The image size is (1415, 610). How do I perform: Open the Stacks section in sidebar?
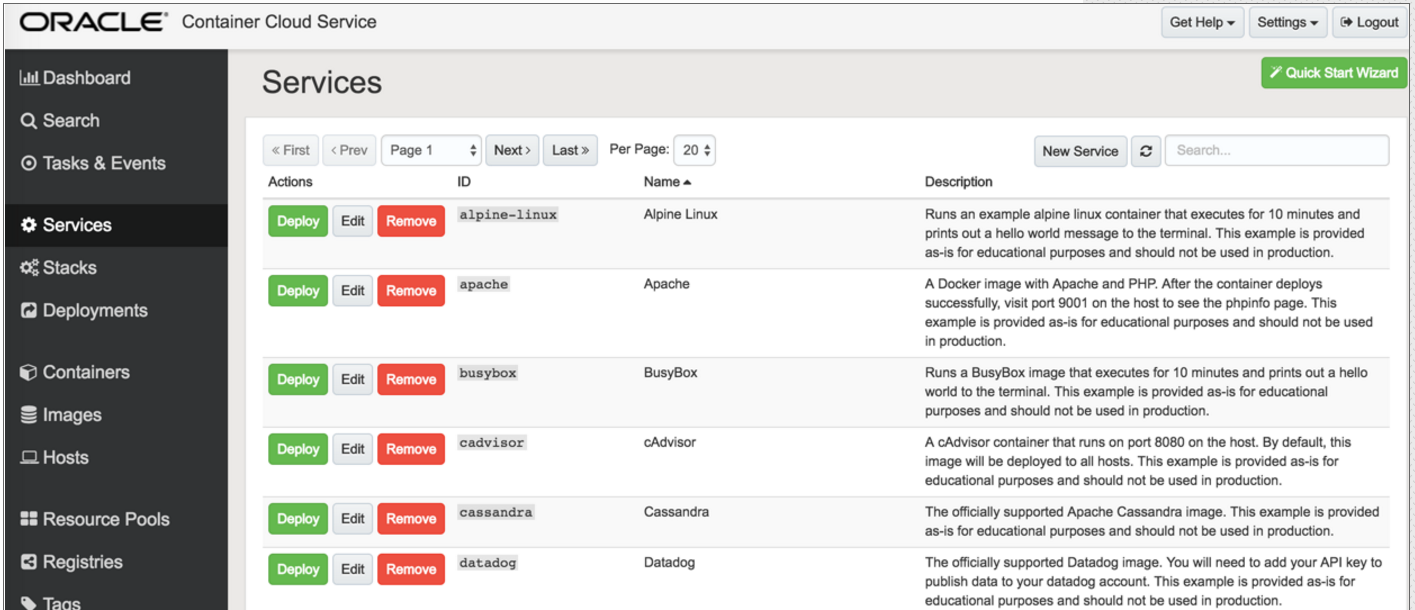[59, 268]
